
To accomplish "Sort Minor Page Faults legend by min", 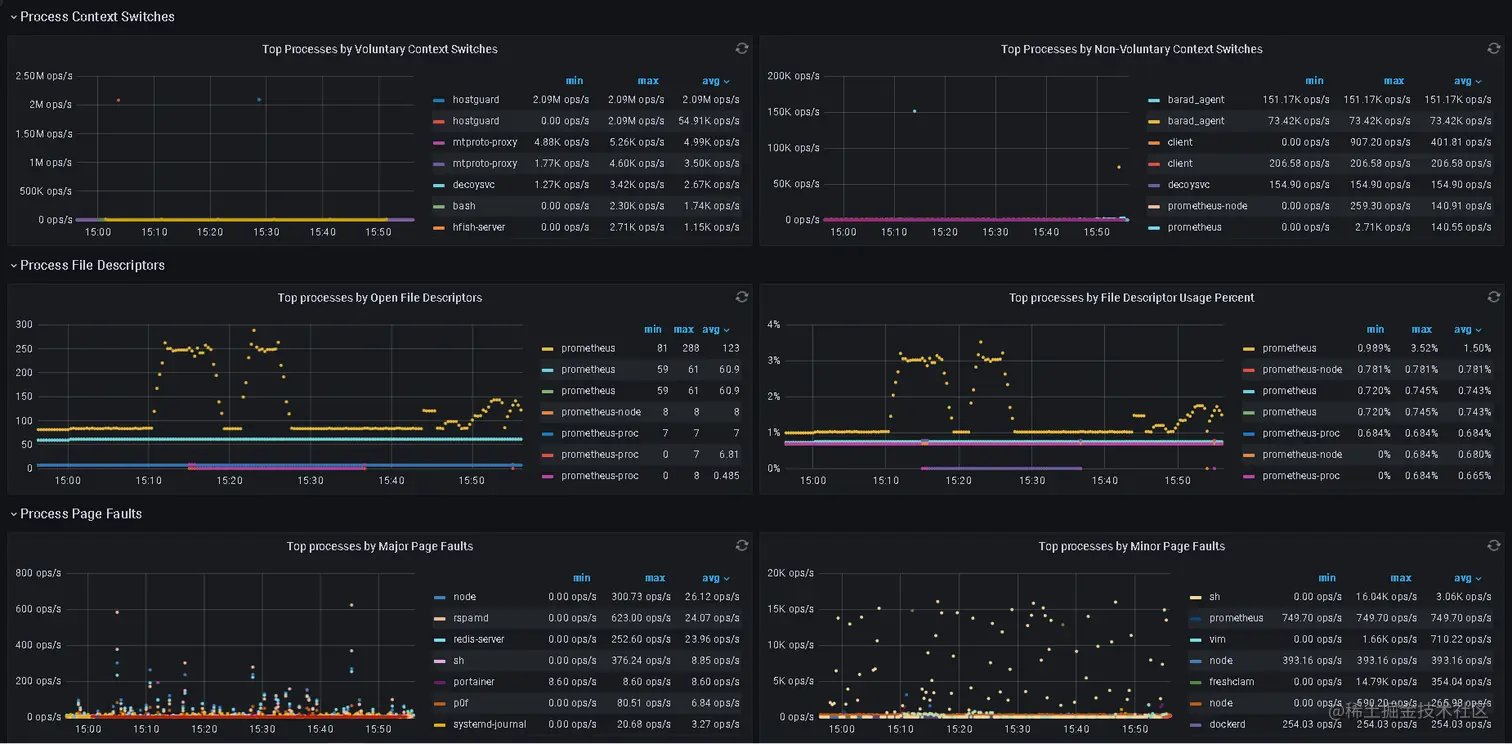I will [1327, 578].
